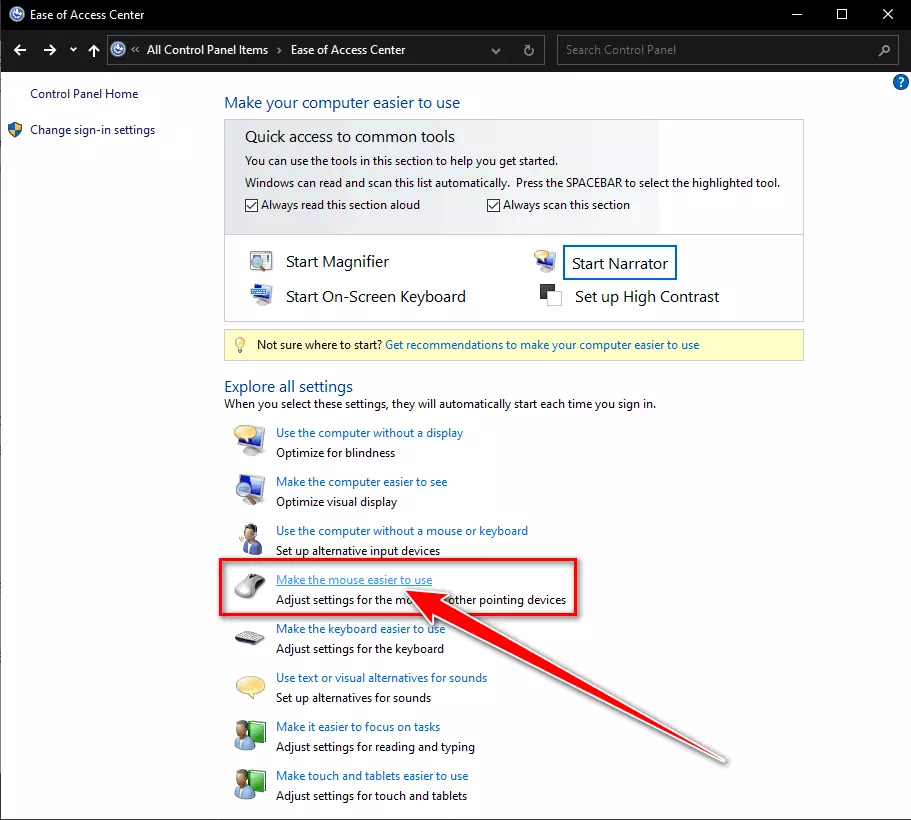Go up one level with the Up arrow
Screen dimensions: 911x820
[x=94, y=50]
